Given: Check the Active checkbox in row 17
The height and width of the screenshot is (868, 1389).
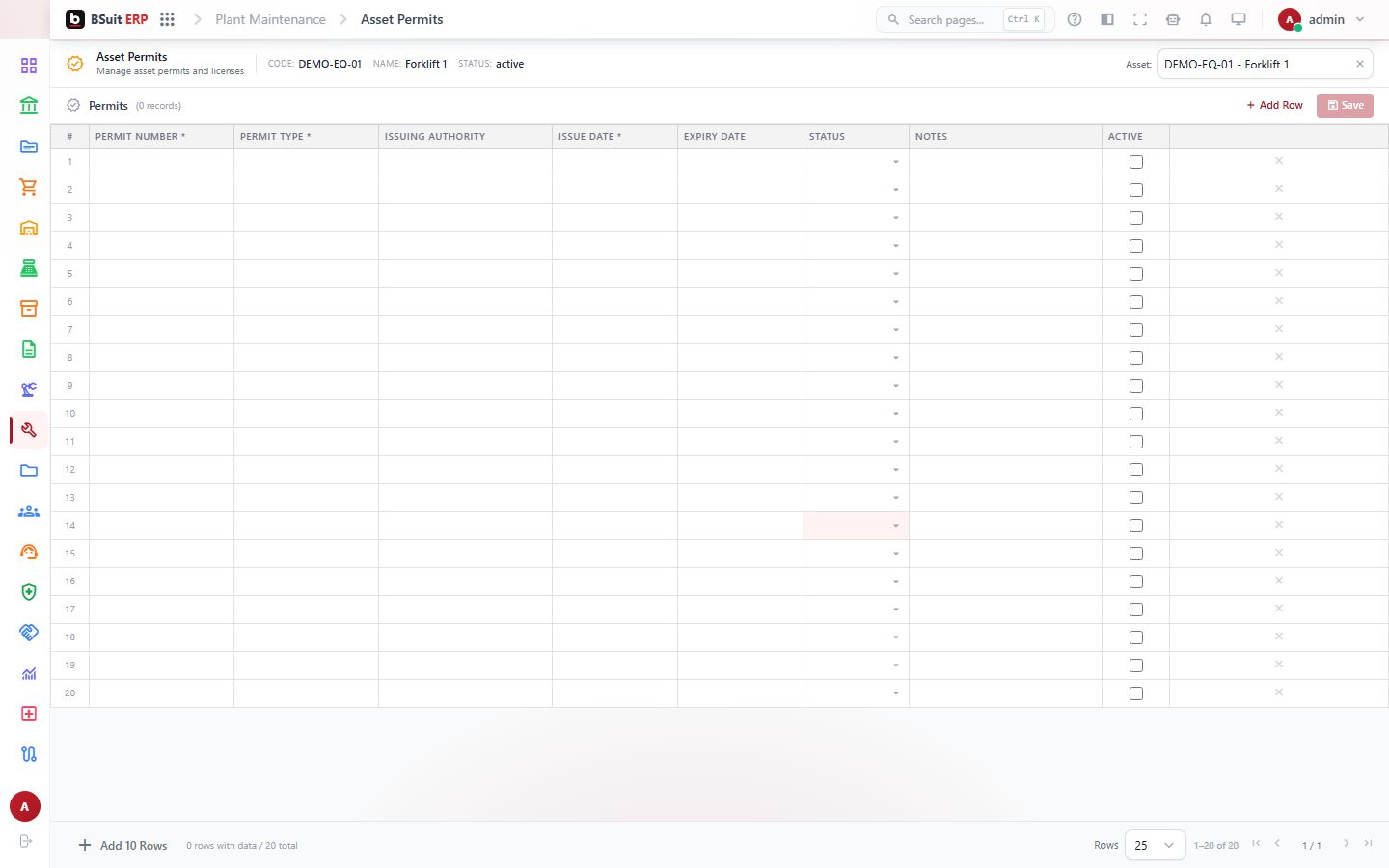Looking at the screenshot, I should (1136, 610).
